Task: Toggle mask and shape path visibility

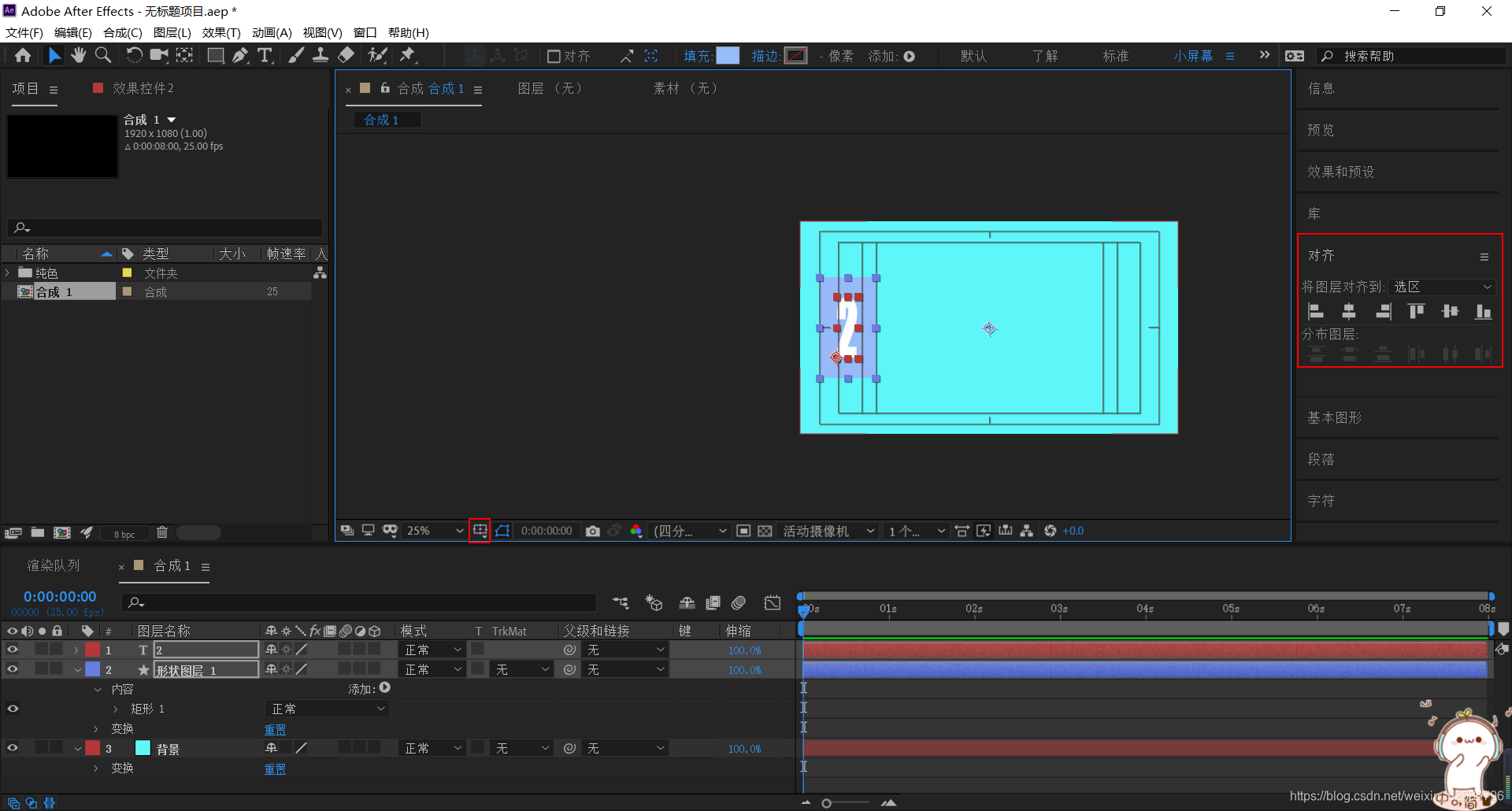Action: point(502,531)
